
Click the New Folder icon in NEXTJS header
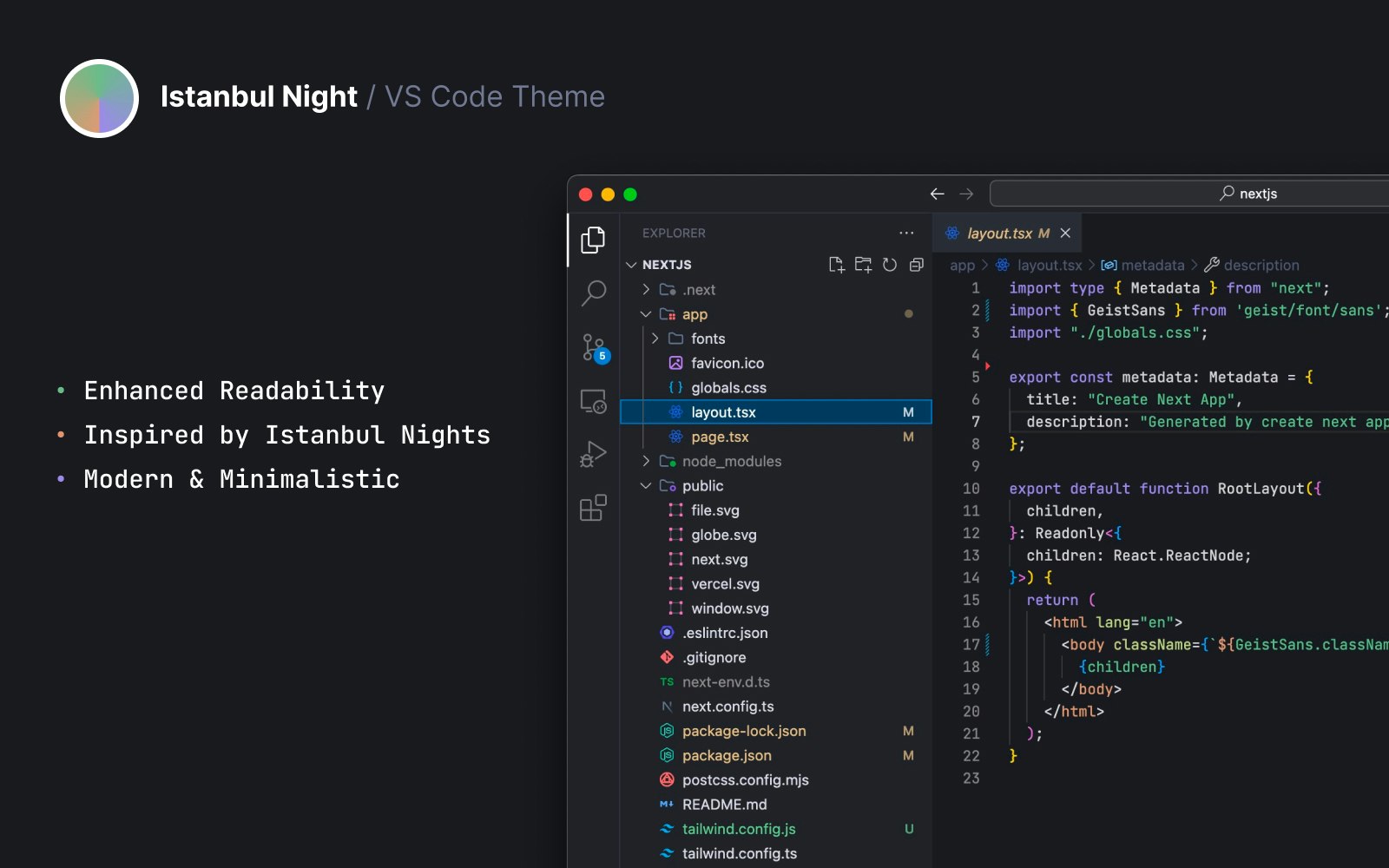[863, 265]
